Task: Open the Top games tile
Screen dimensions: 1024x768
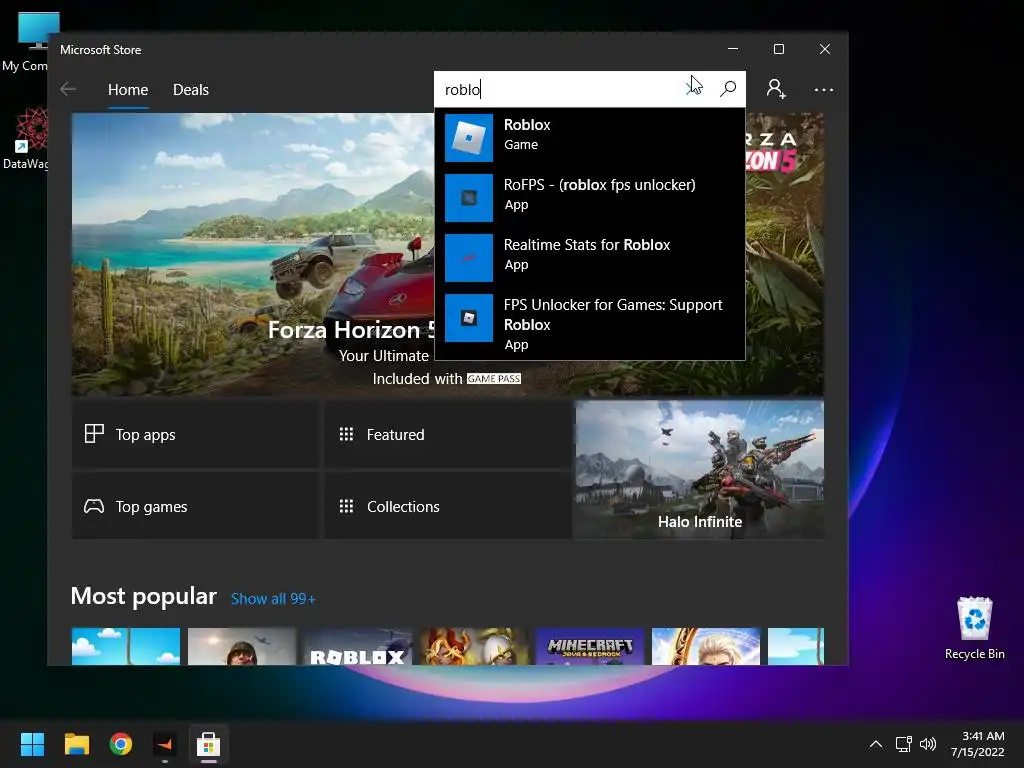Action: click(x=195, y=506)
